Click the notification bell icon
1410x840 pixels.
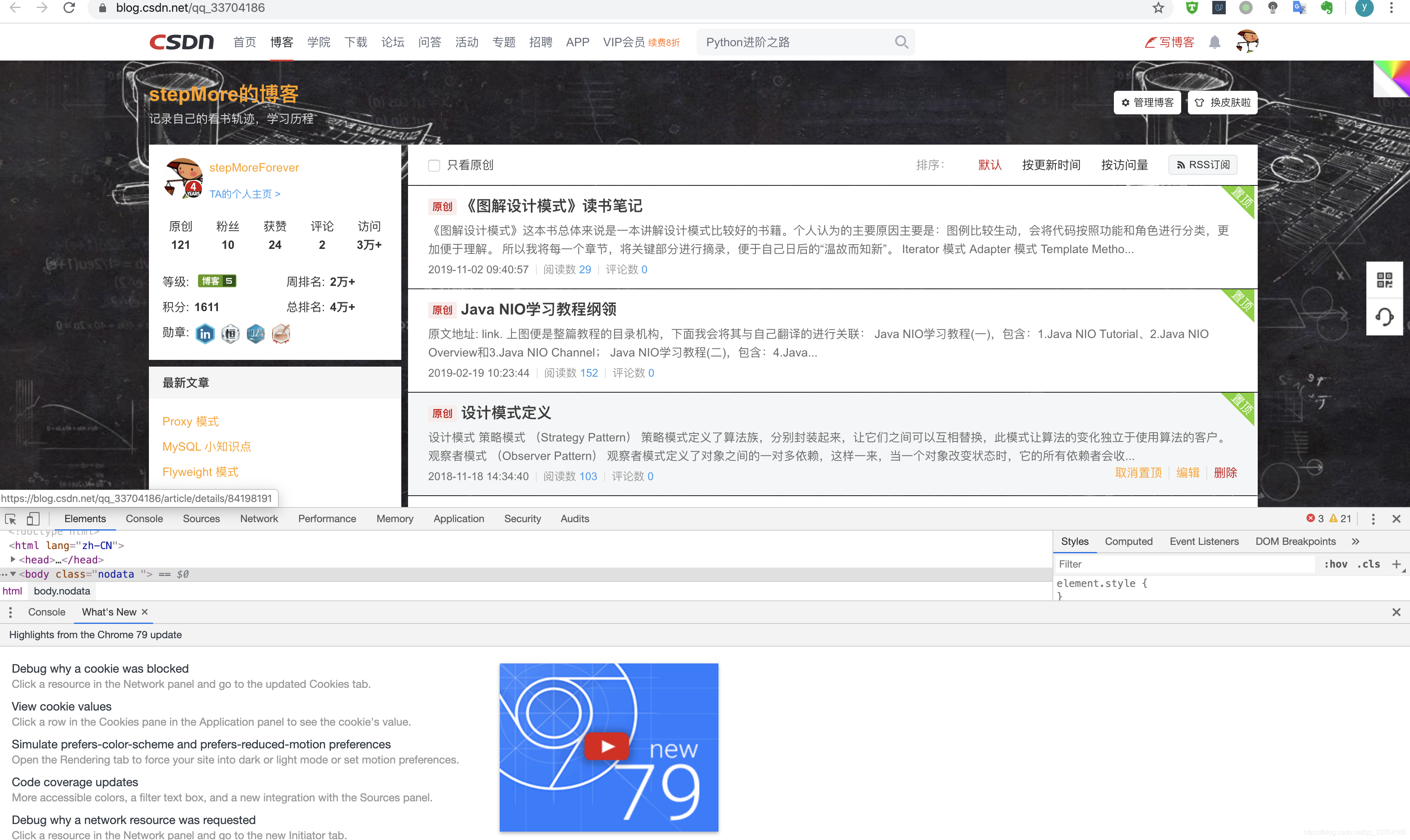tap(1214, 42)
